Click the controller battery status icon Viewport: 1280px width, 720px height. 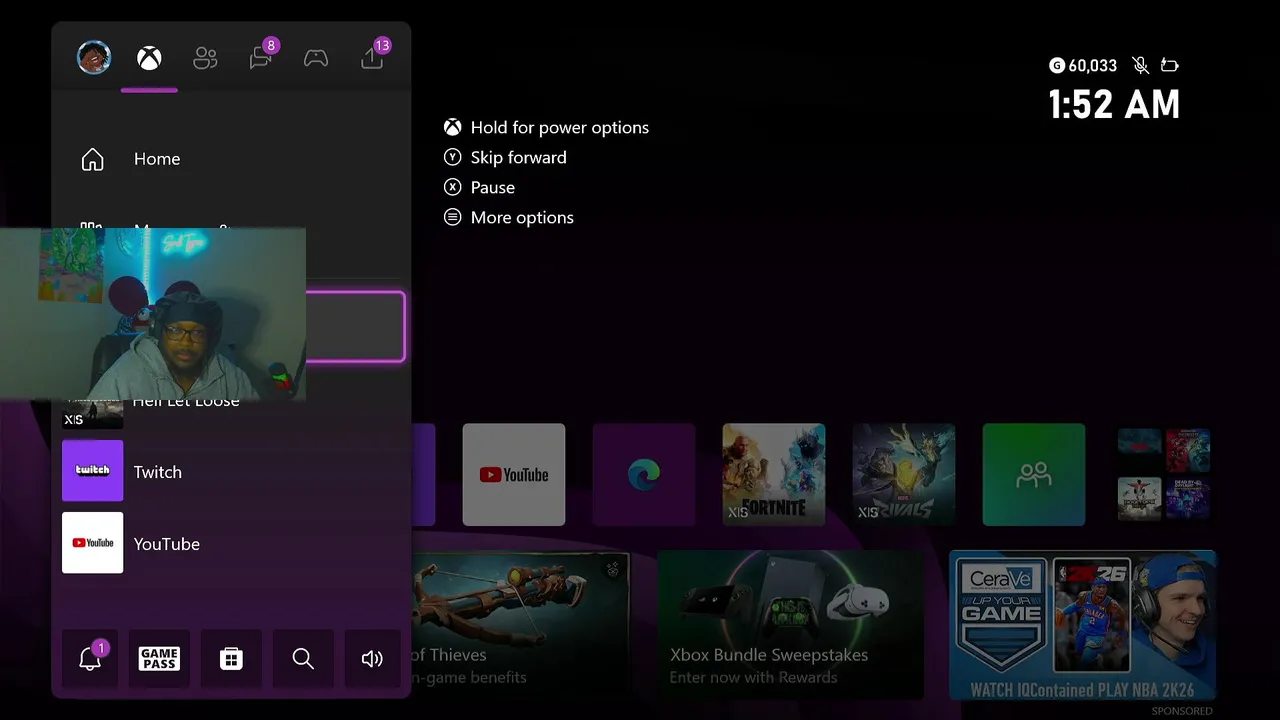tap(1170, 65)
